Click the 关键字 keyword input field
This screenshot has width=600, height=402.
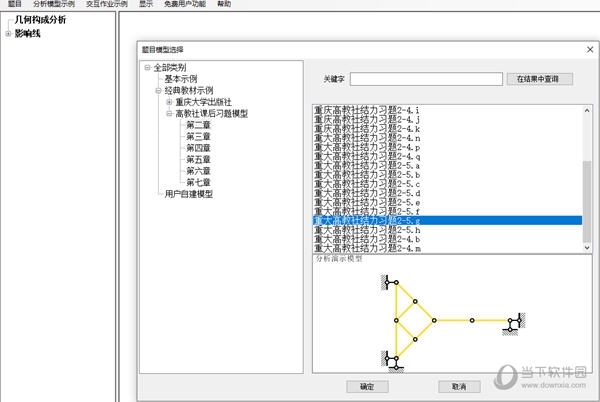point(425,78)
